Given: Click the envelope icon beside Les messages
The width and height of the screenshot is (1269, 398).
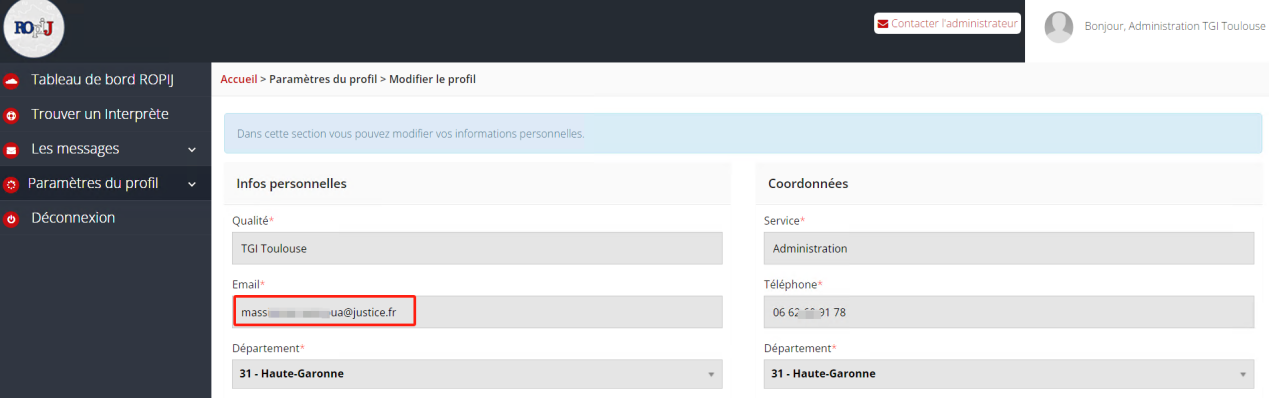Looking at the screenshot, I should [12, 150].
